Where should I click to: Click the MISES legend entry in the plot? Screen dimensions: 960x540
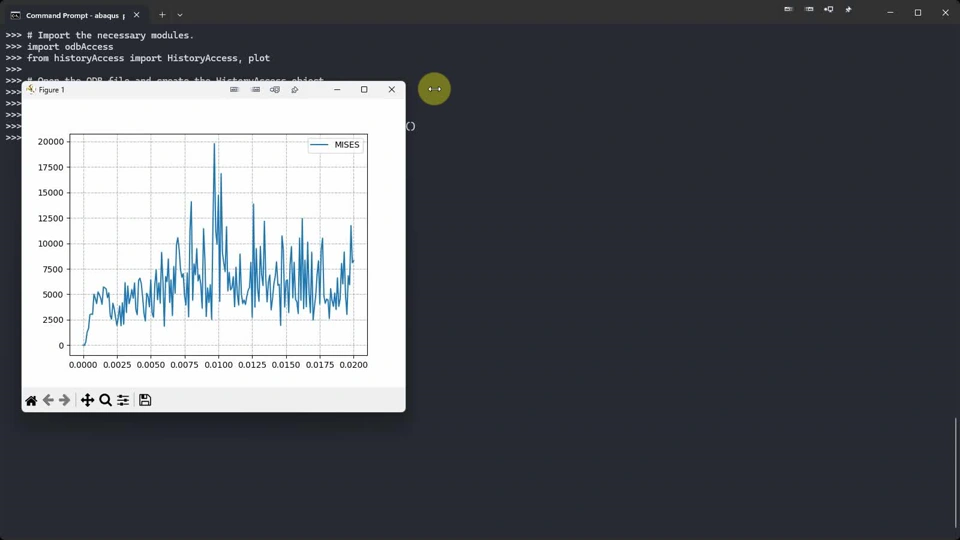coord(335,145)
